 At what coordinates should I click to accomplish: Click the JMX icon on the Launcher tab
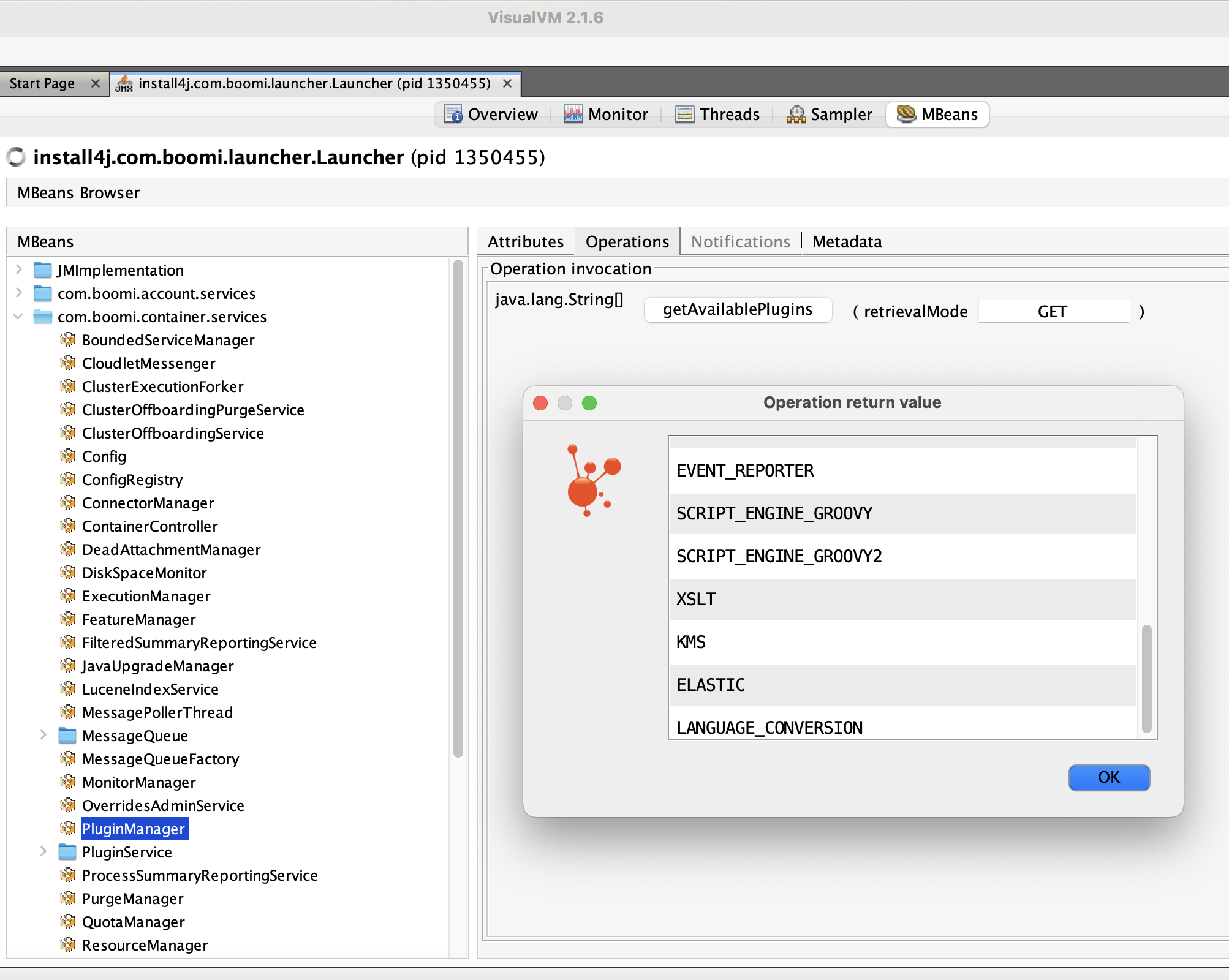pos(125,83)
